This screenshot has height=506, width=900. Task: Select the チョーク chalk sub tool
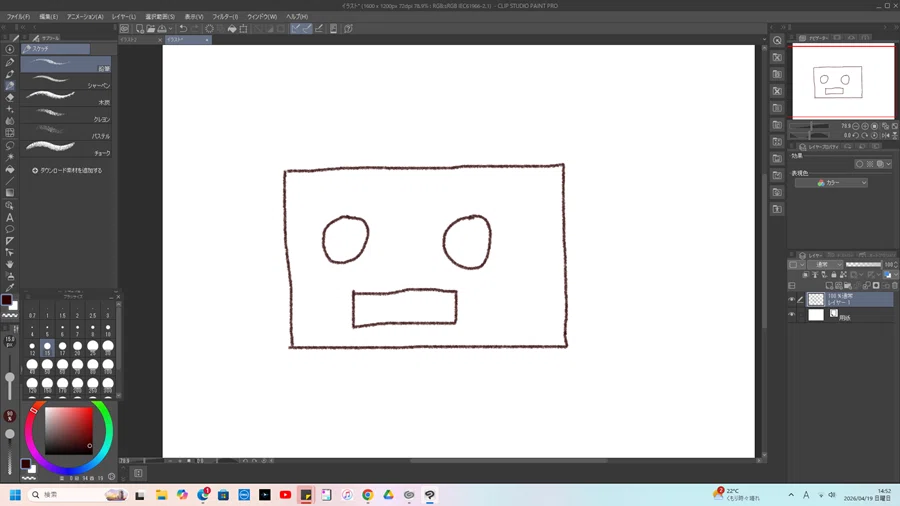(x=66, y=149)
